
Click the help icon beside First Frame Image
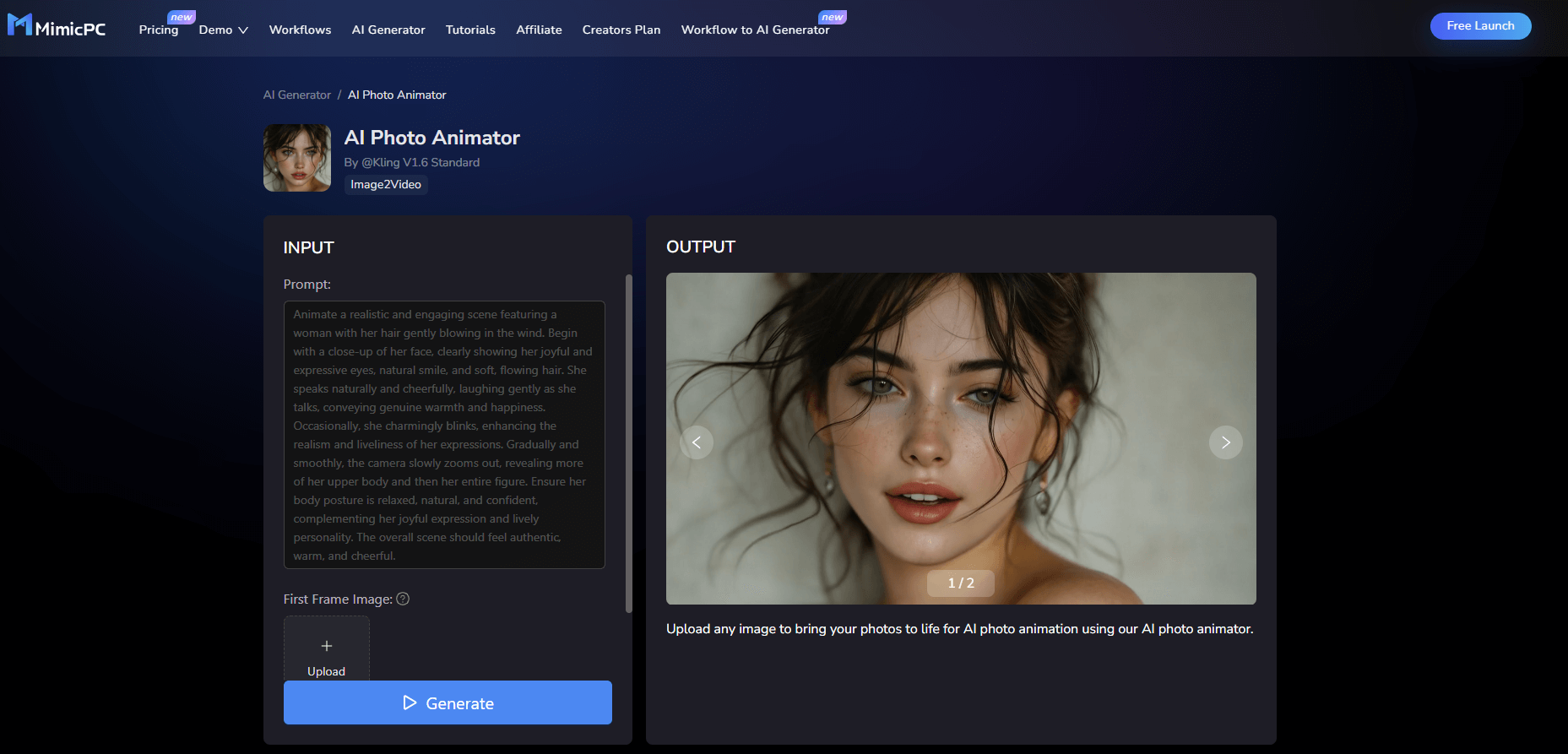(x=403, y=599)
